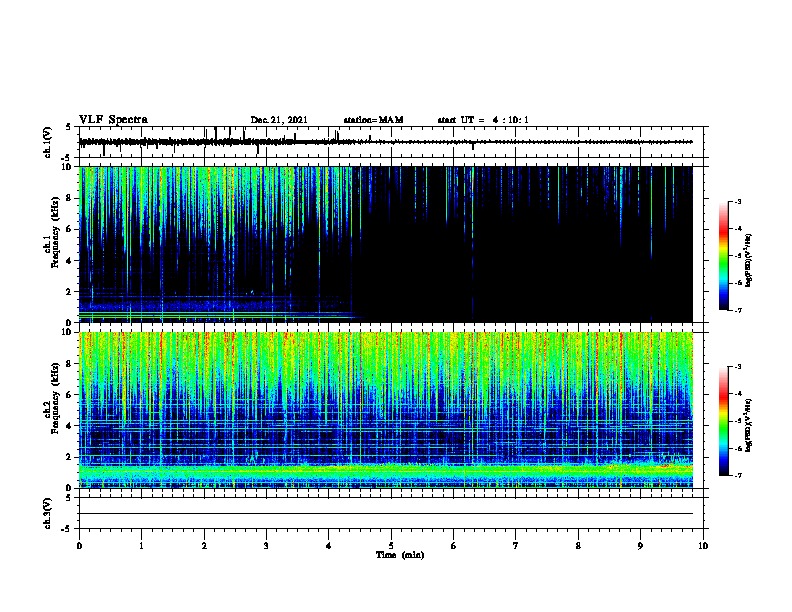Click the "7" minute tick on time axis
Image resolution: width=792 pixels, height=612 pixels.
point(516,546)
